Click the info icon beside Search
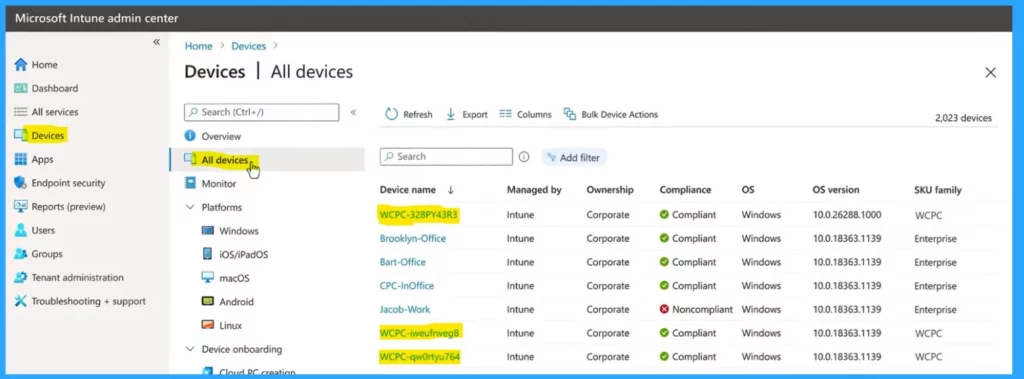The image size is (1024, 379). (524, 157)
